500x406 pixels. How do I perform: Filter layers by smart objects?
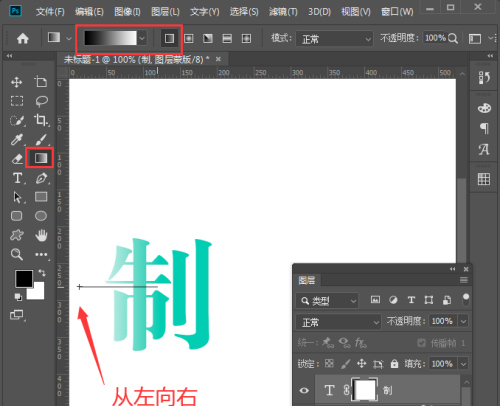pos(447,300)
